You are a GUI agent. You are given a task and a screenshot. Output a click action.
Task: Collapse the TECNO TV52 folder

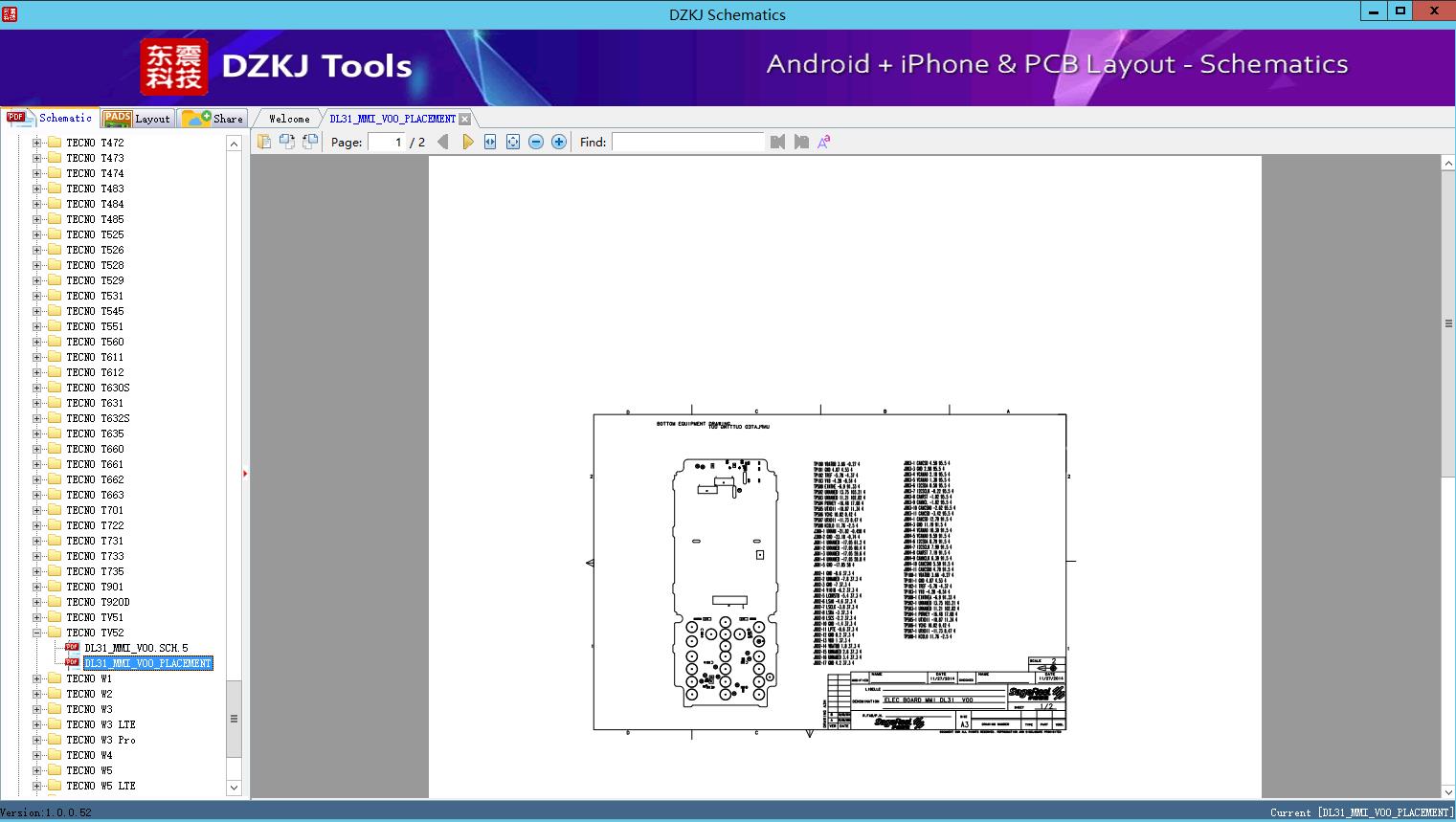pos(36,633)
